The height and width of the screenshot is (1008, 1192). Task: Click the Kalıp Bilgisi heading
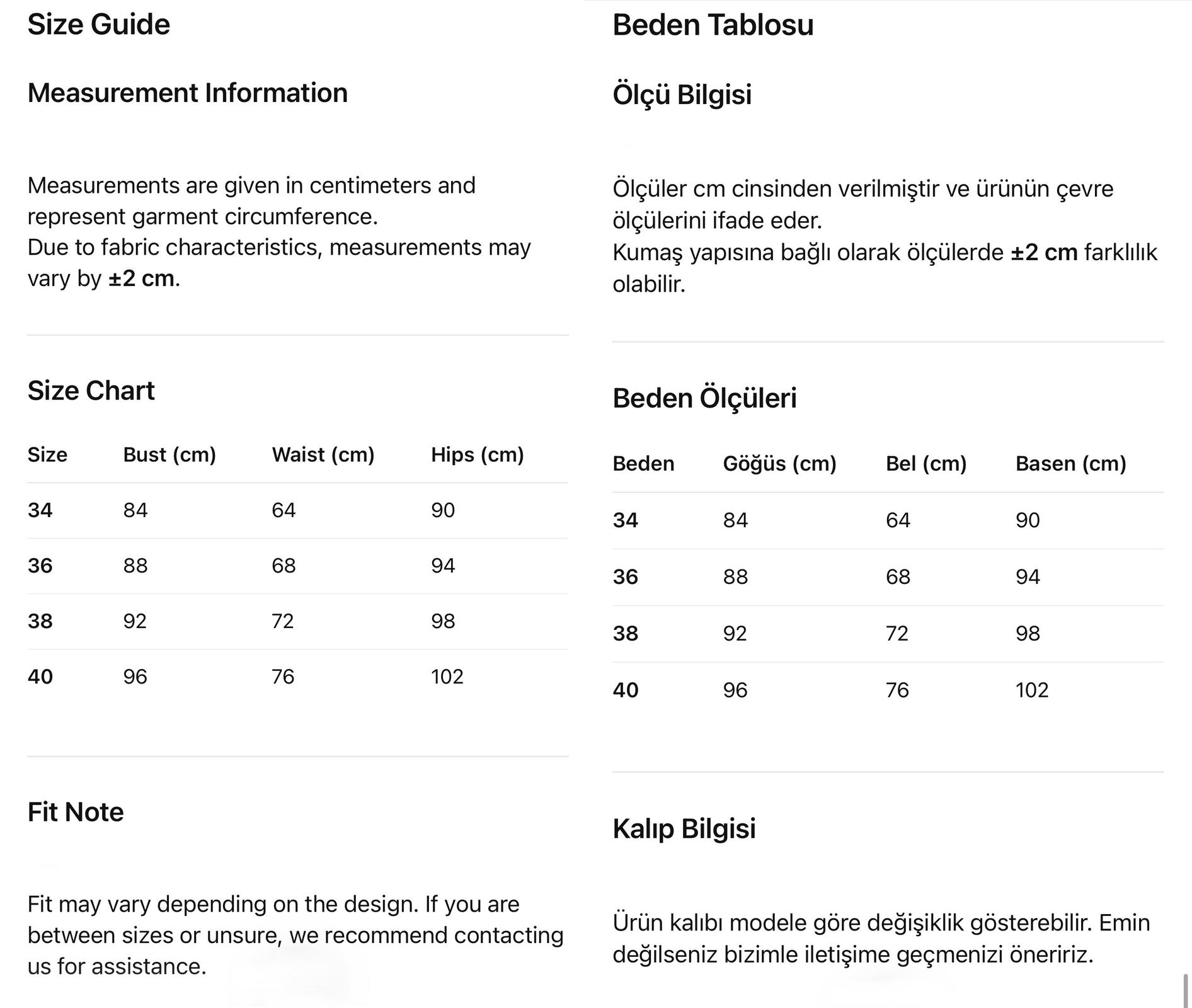click(x=684, y=828)
